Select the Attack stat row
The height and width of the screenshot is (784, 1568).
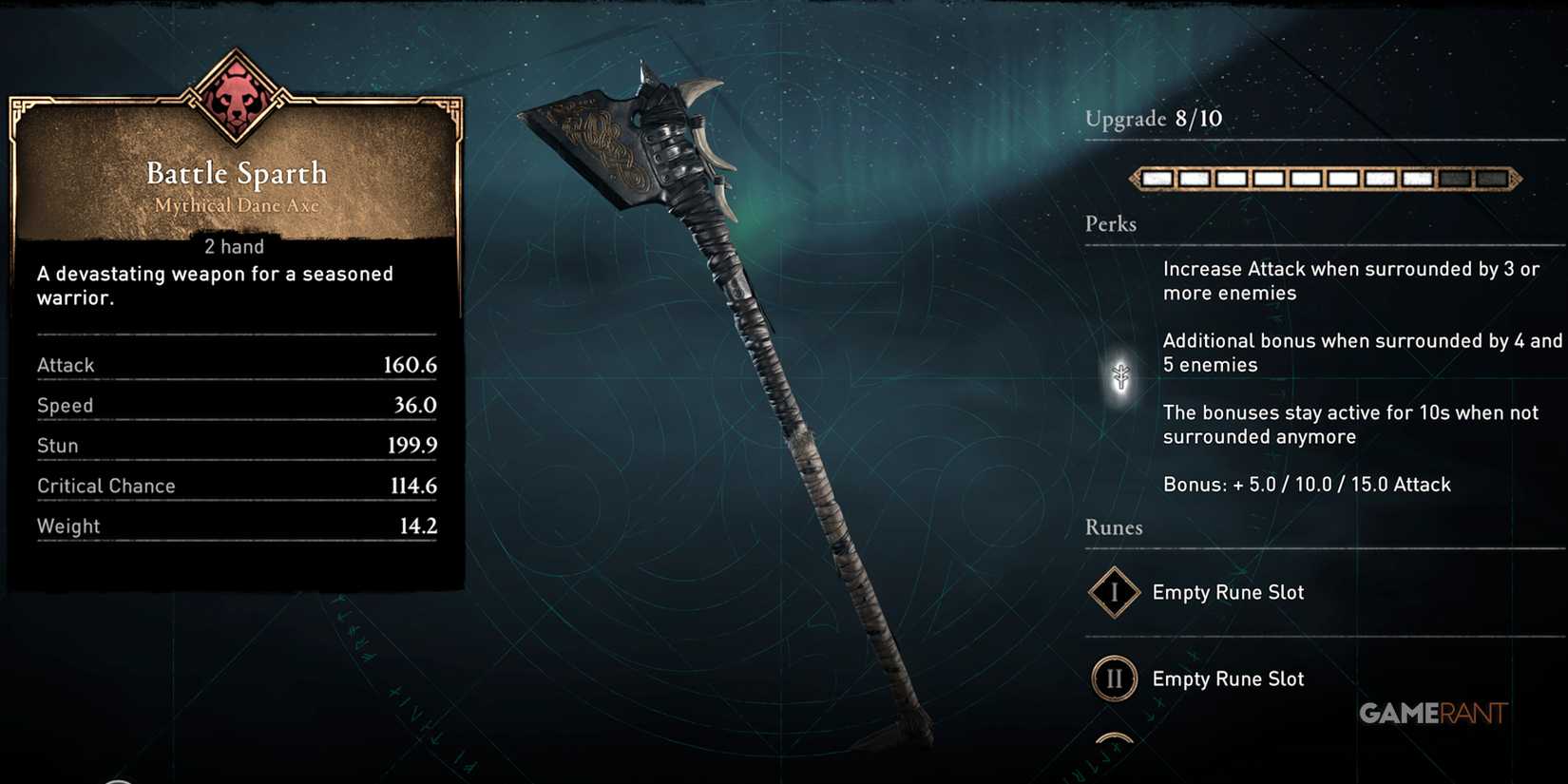point(237,365)
